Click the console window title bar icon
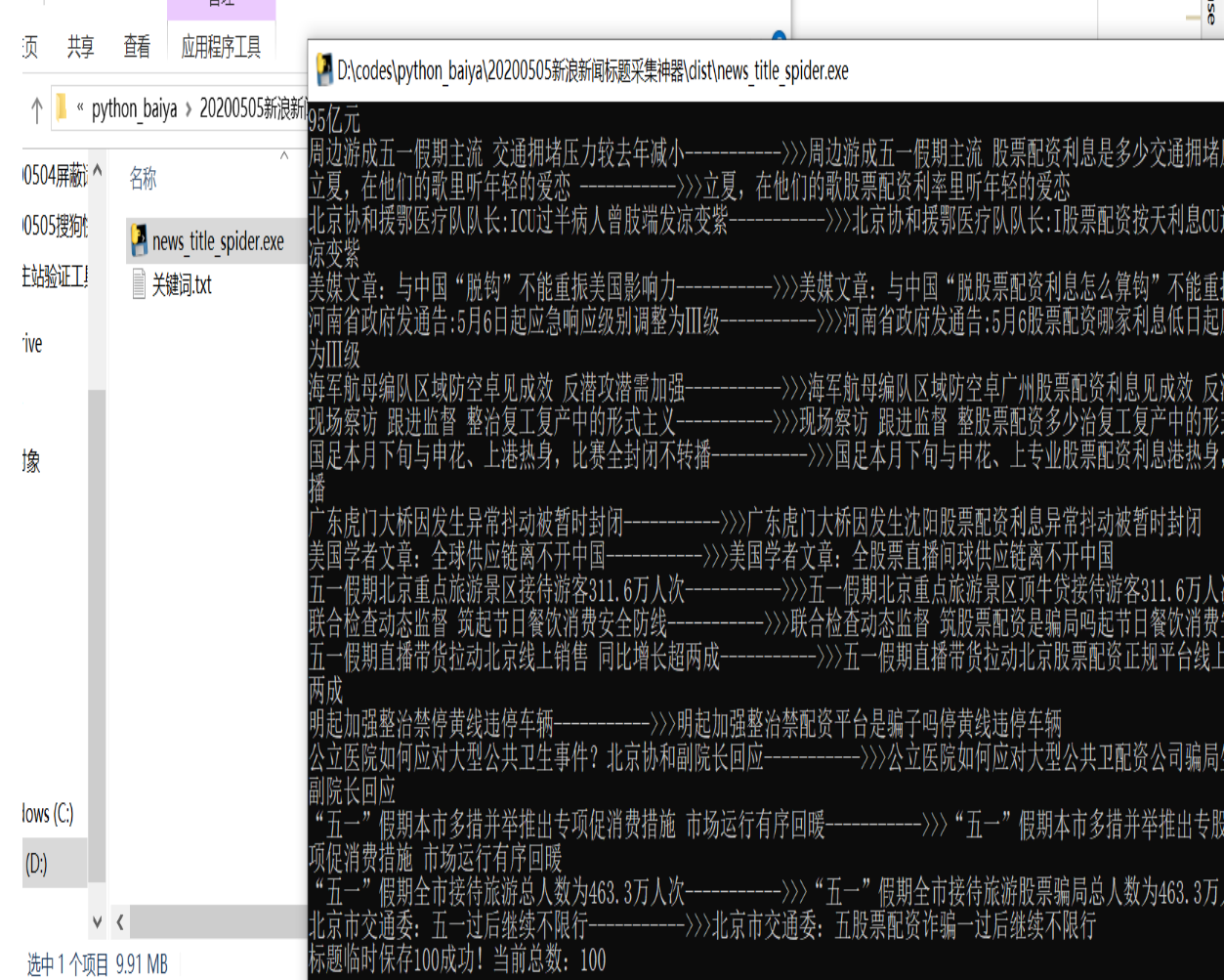 [324, 71]
